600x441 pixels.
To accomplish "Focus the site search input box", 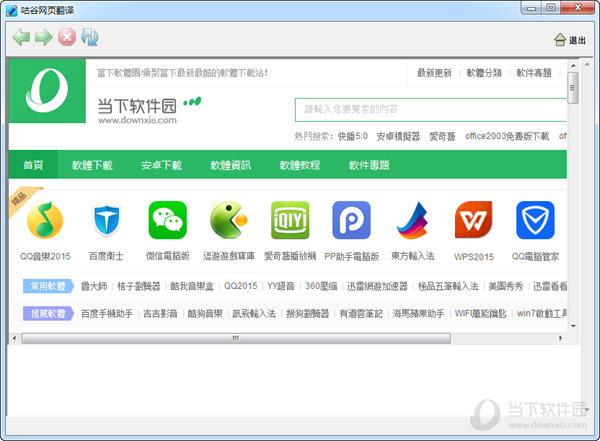I will click(431, 110).
